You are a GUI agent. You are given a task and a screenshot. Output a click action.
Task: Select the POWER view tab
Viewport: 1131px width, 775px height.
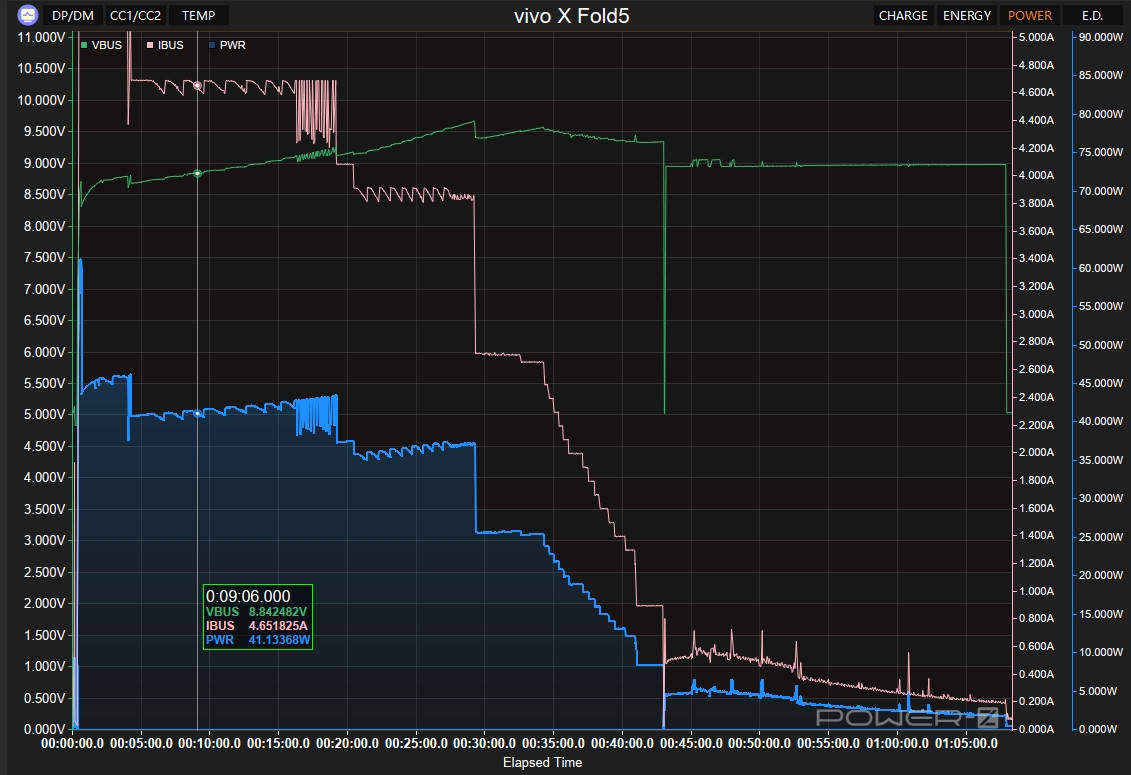coord(1029,15)
